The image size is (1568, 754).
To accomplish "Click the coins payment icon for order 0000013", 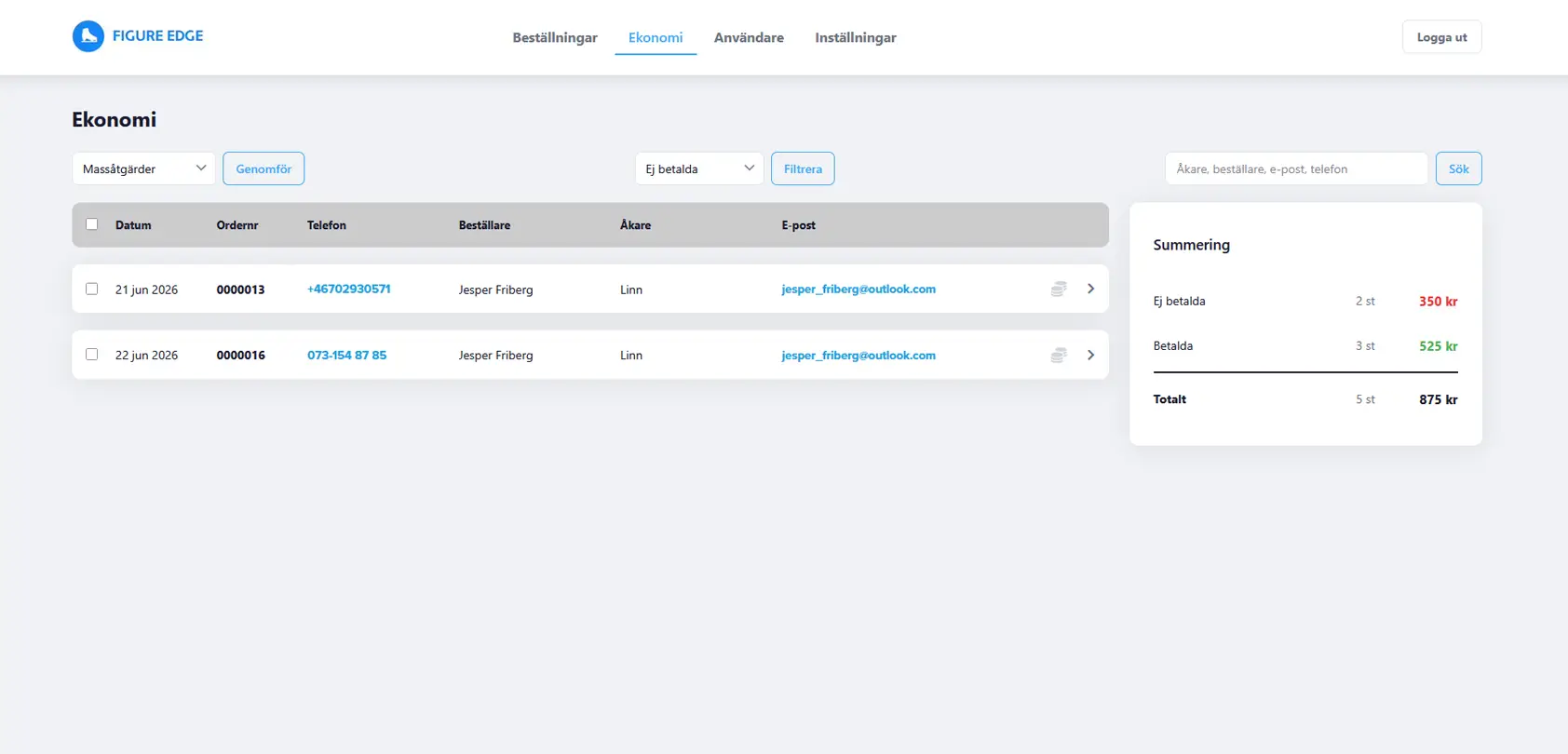I will (x=1059, y=289).
